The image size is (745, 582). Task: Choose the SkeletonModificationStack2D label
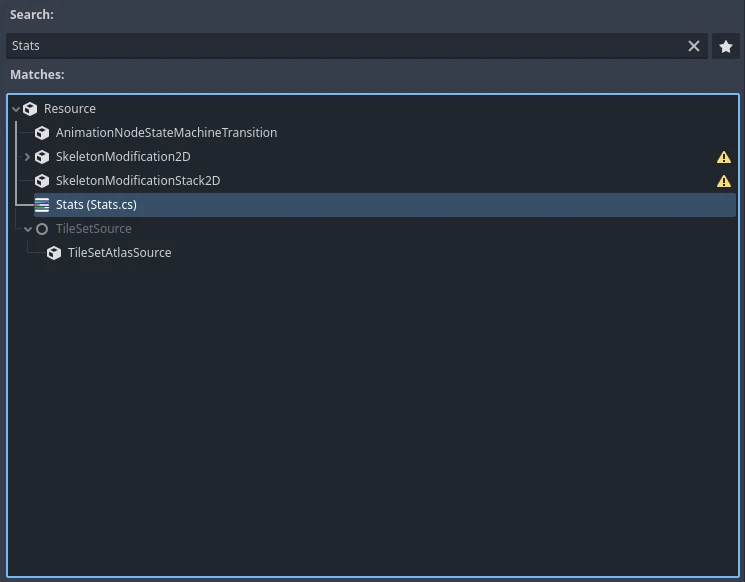click(138, 181)
